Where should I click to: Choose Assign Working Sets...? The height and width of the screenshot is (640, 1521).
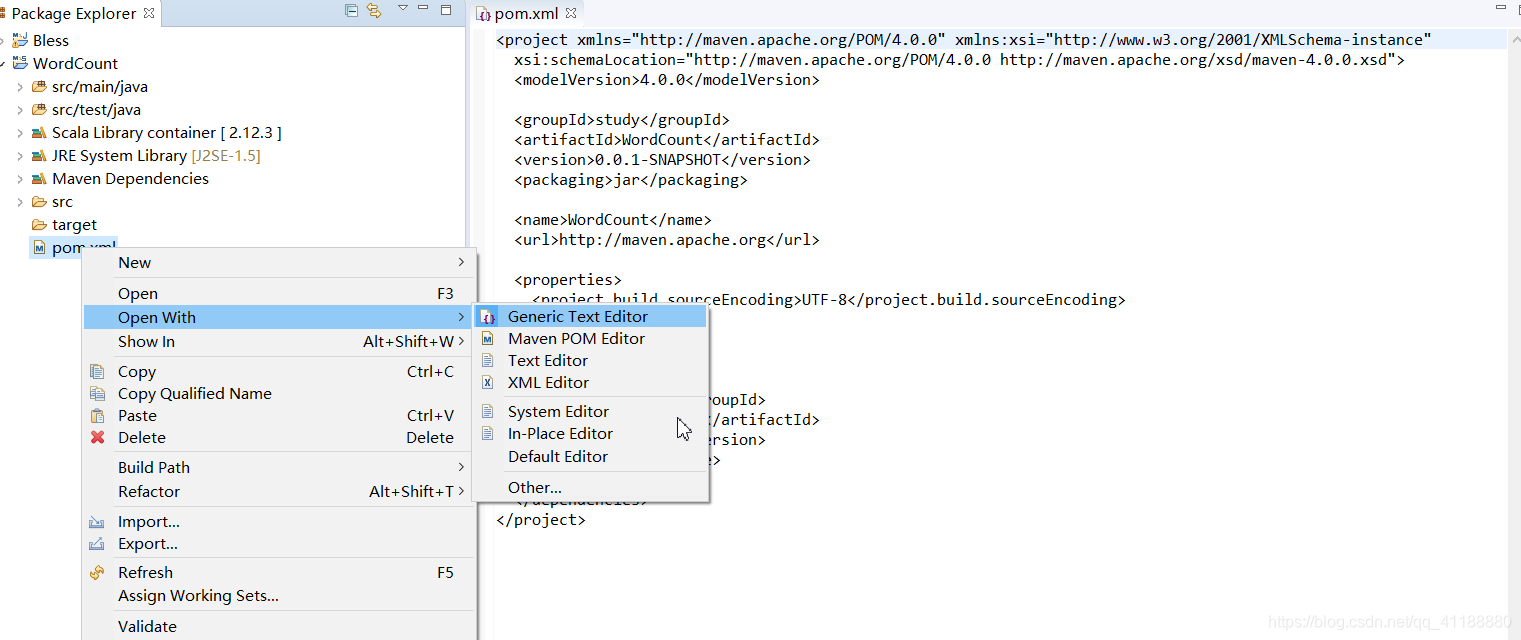(x=279, y=595)
